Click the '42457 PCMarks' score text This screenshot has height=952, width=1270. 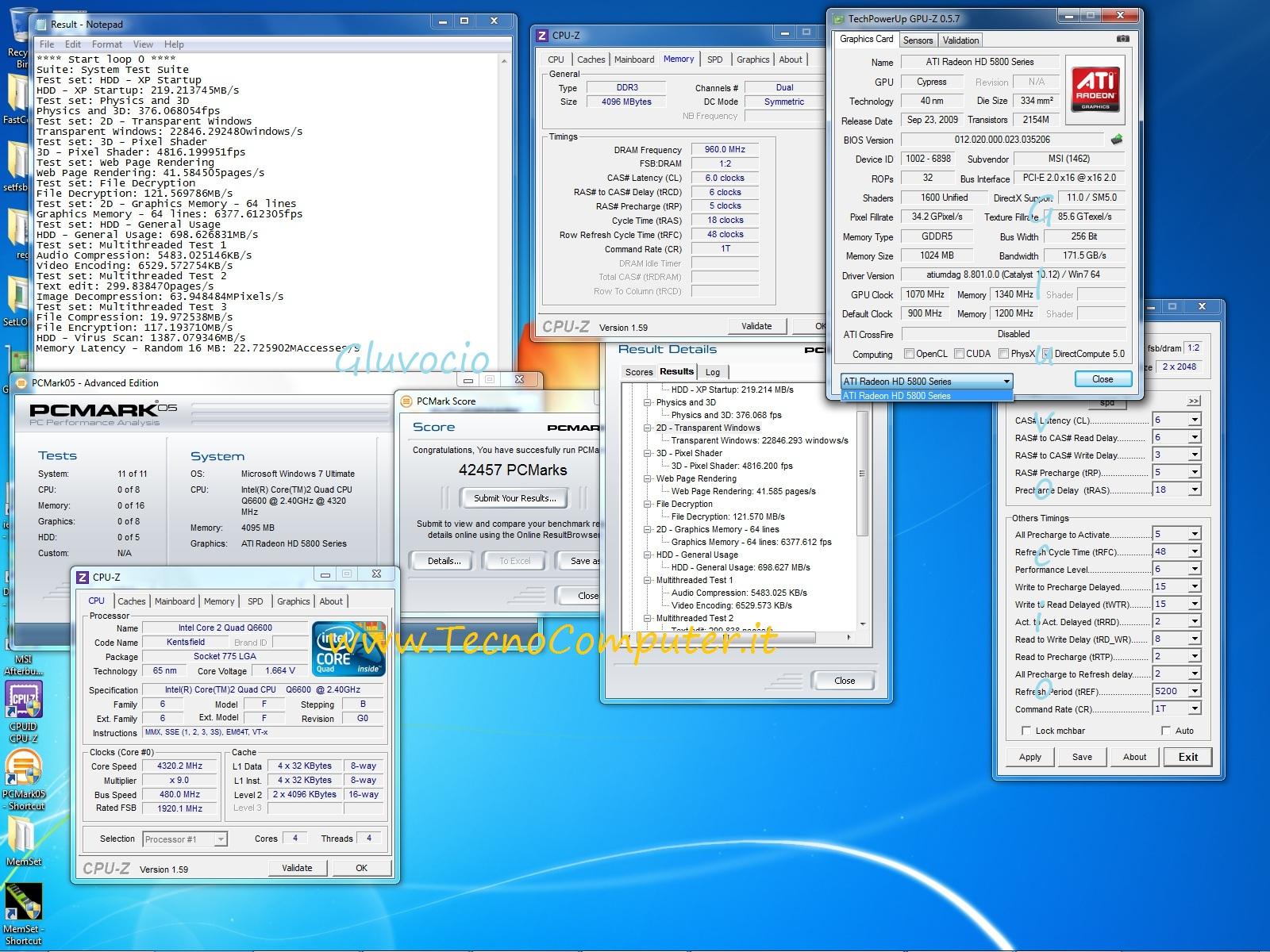[x=513, y=470]
